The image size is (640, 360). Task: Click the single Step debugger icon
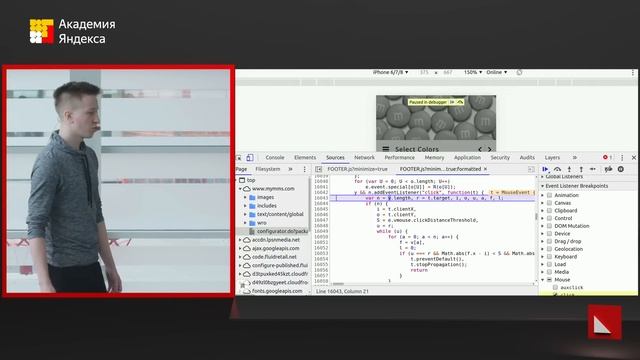(x=593, y=169)
